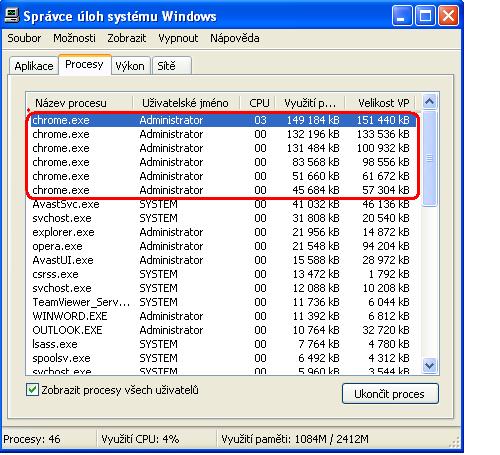Open the Nápověda menu
The image size is (500, 455).
pyautogui.click(x=235, y=38)
